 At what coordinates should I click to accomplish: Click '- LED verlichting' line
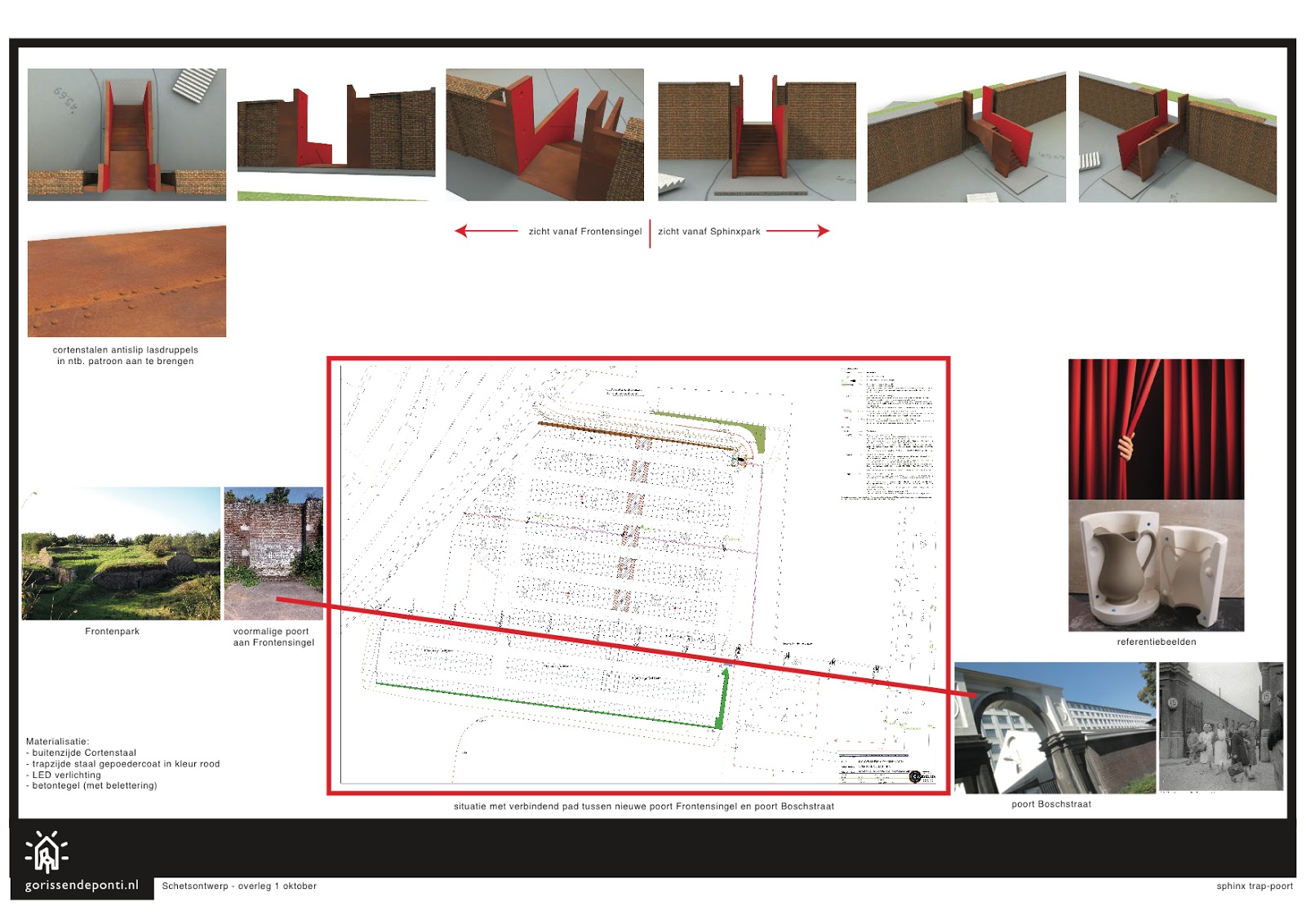(64, 775)
